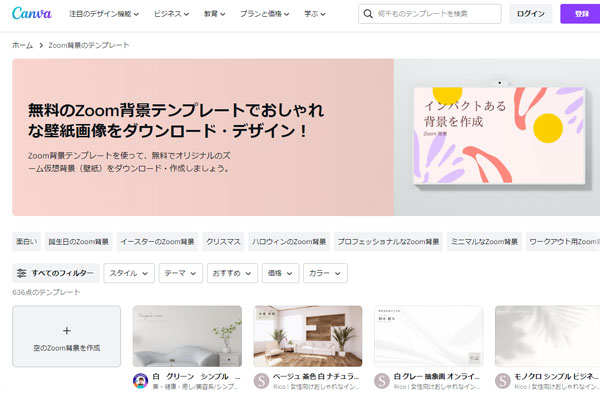This screenshot has height=400, width=600.
Task: Open the 学ぶ menu
Action: [315, 14]
